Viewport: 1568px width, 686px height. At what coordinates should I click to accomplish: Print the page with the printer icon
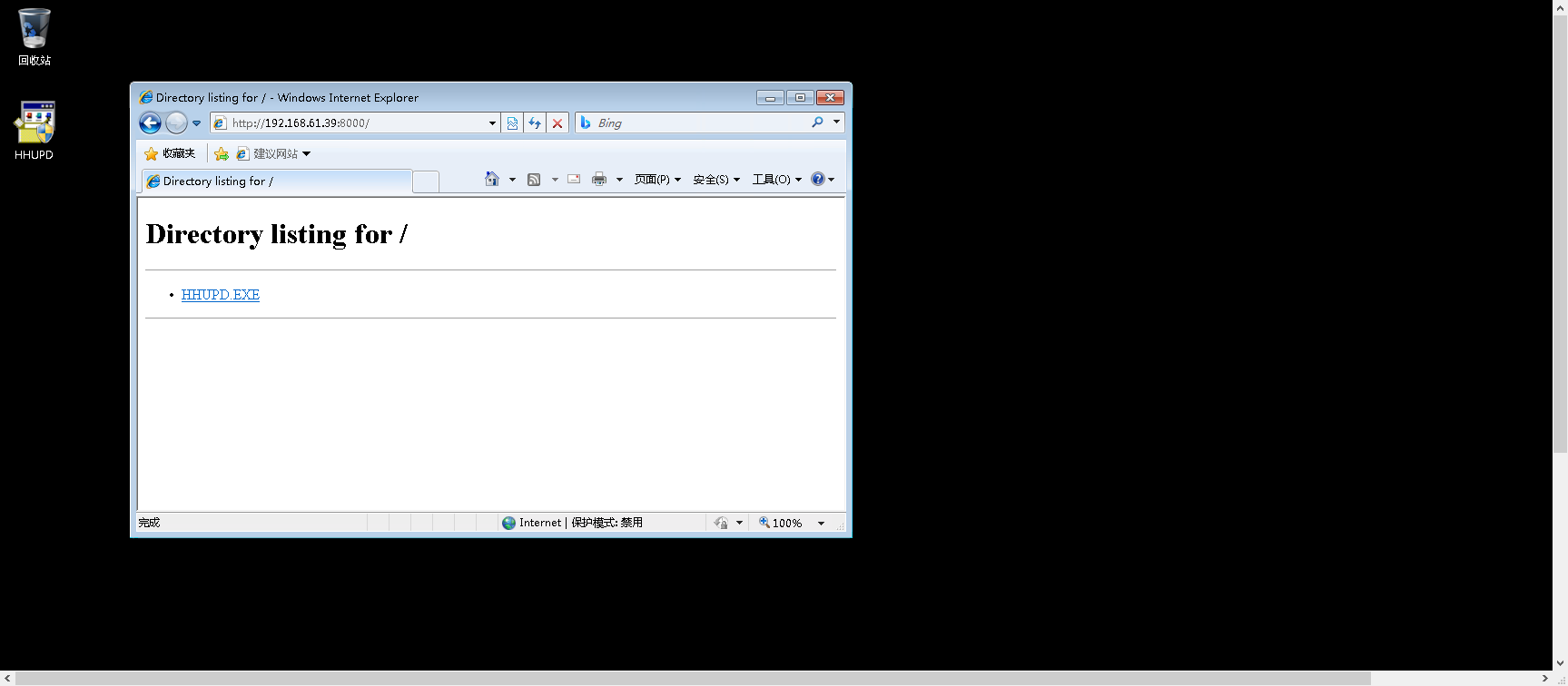(x=599, y=179)
